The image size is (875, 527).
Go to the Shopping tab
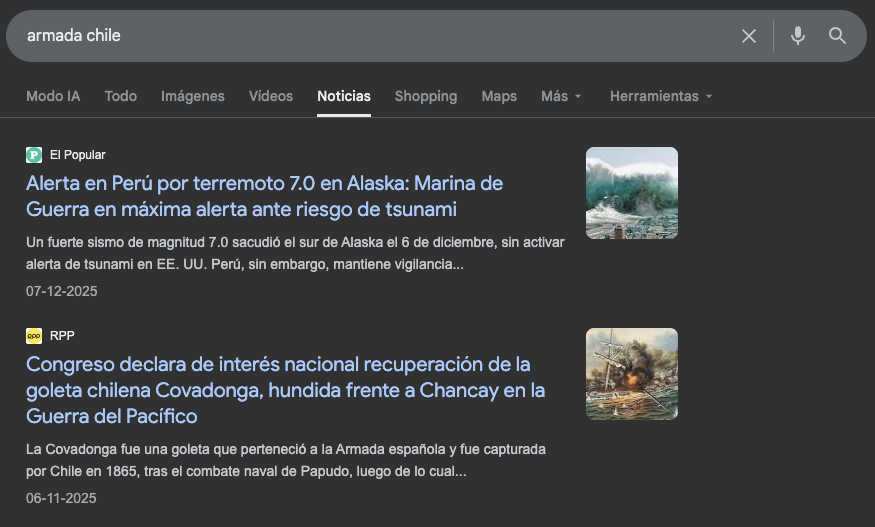425,96
